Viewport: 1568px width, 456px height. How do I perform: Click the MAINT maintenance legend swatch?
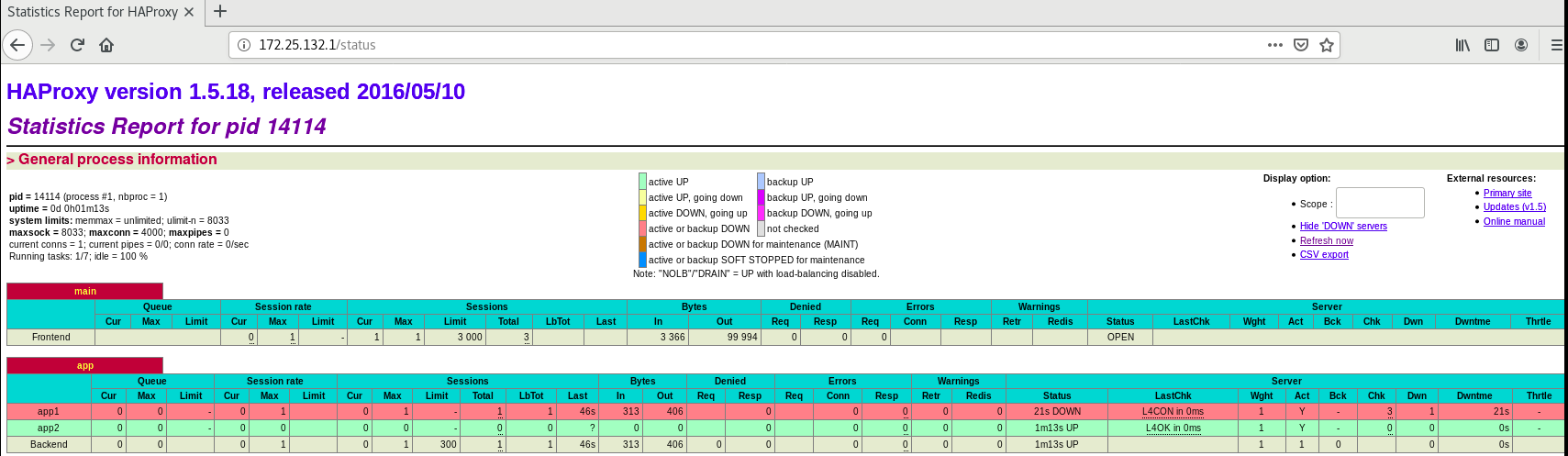point(642,244)
